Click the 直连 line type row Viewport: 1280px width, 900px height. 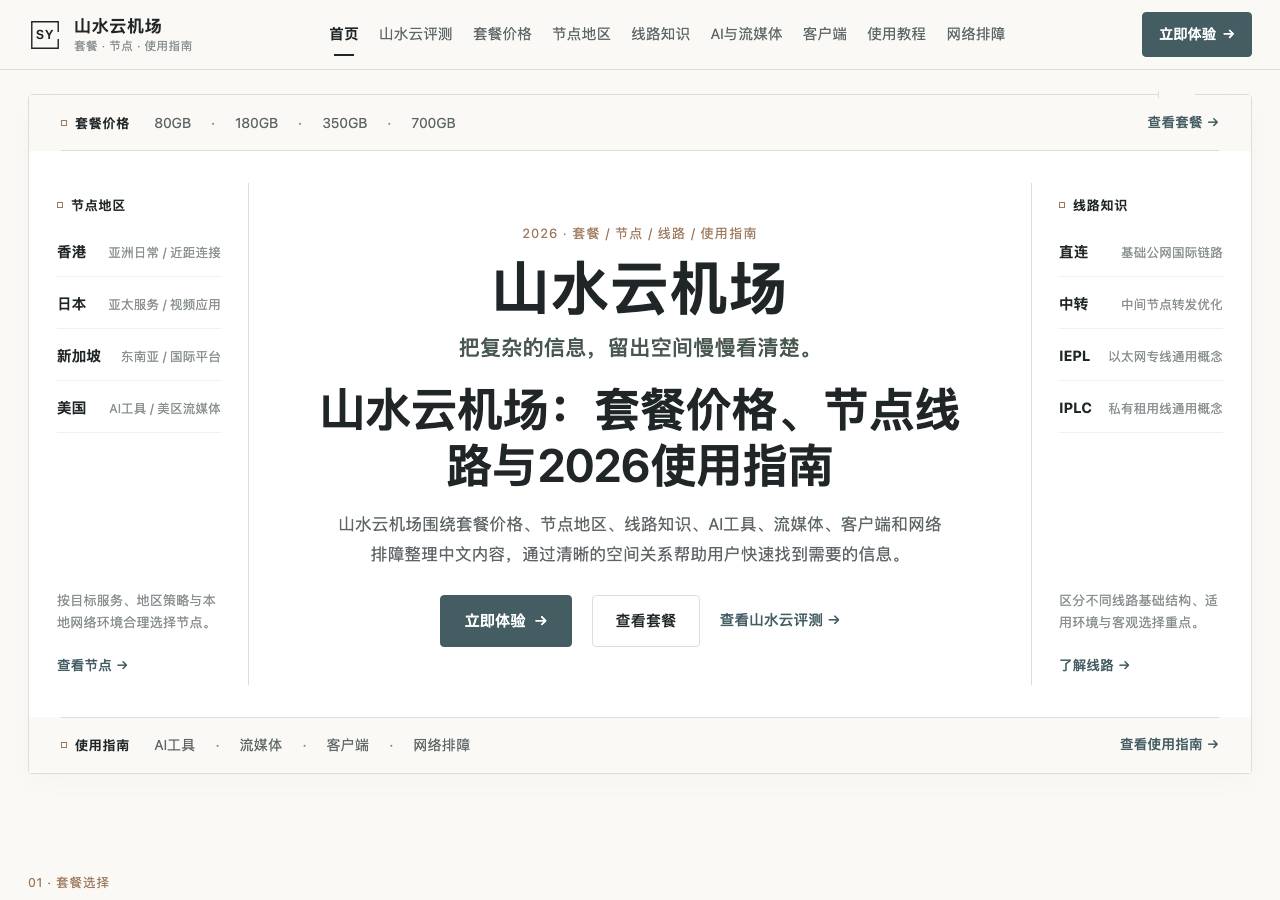[1141, 252]
